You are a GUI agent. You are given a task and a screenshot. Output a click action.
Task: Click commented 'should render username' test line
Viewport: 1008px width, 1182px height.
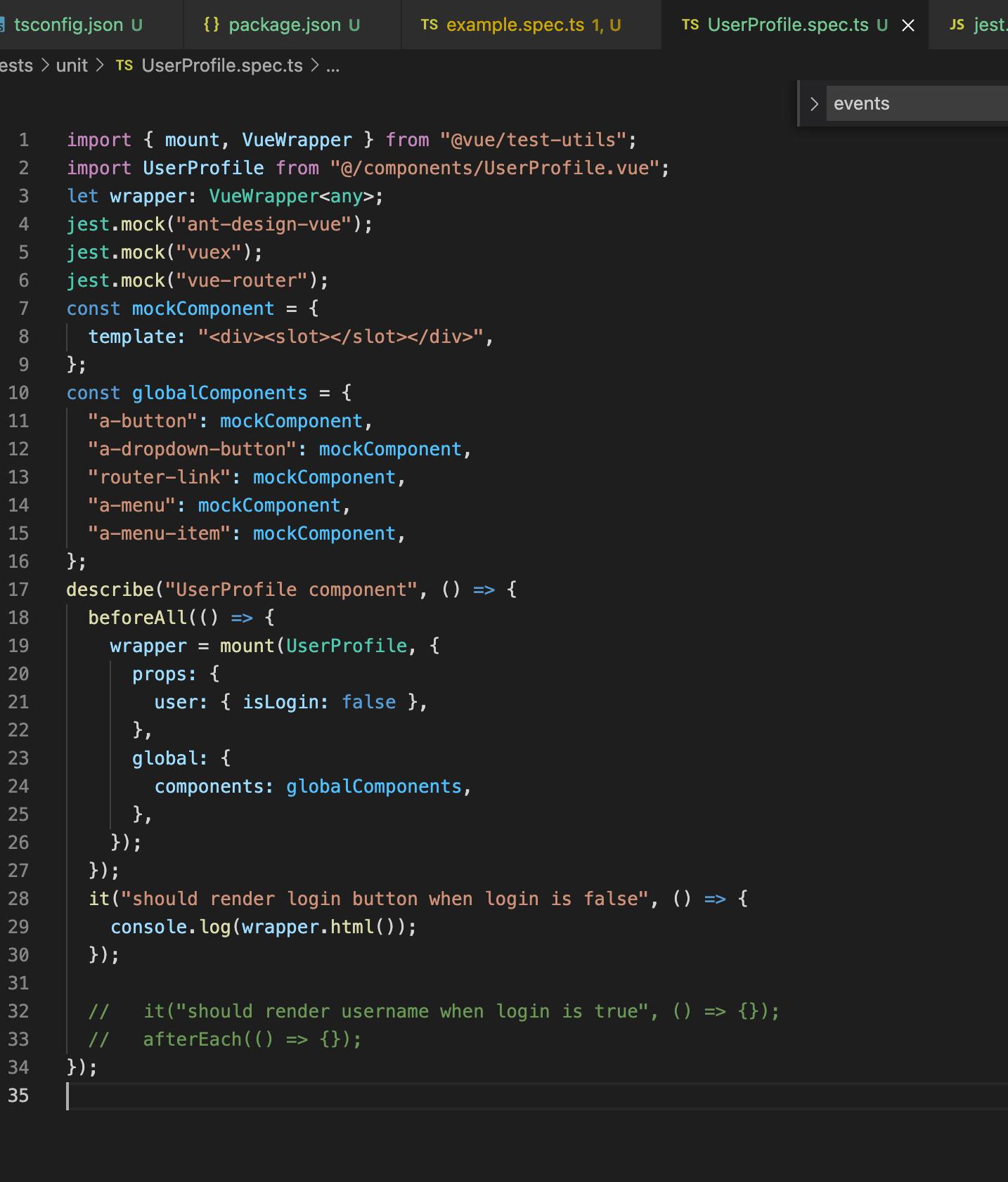click(x=434, y=1011)
